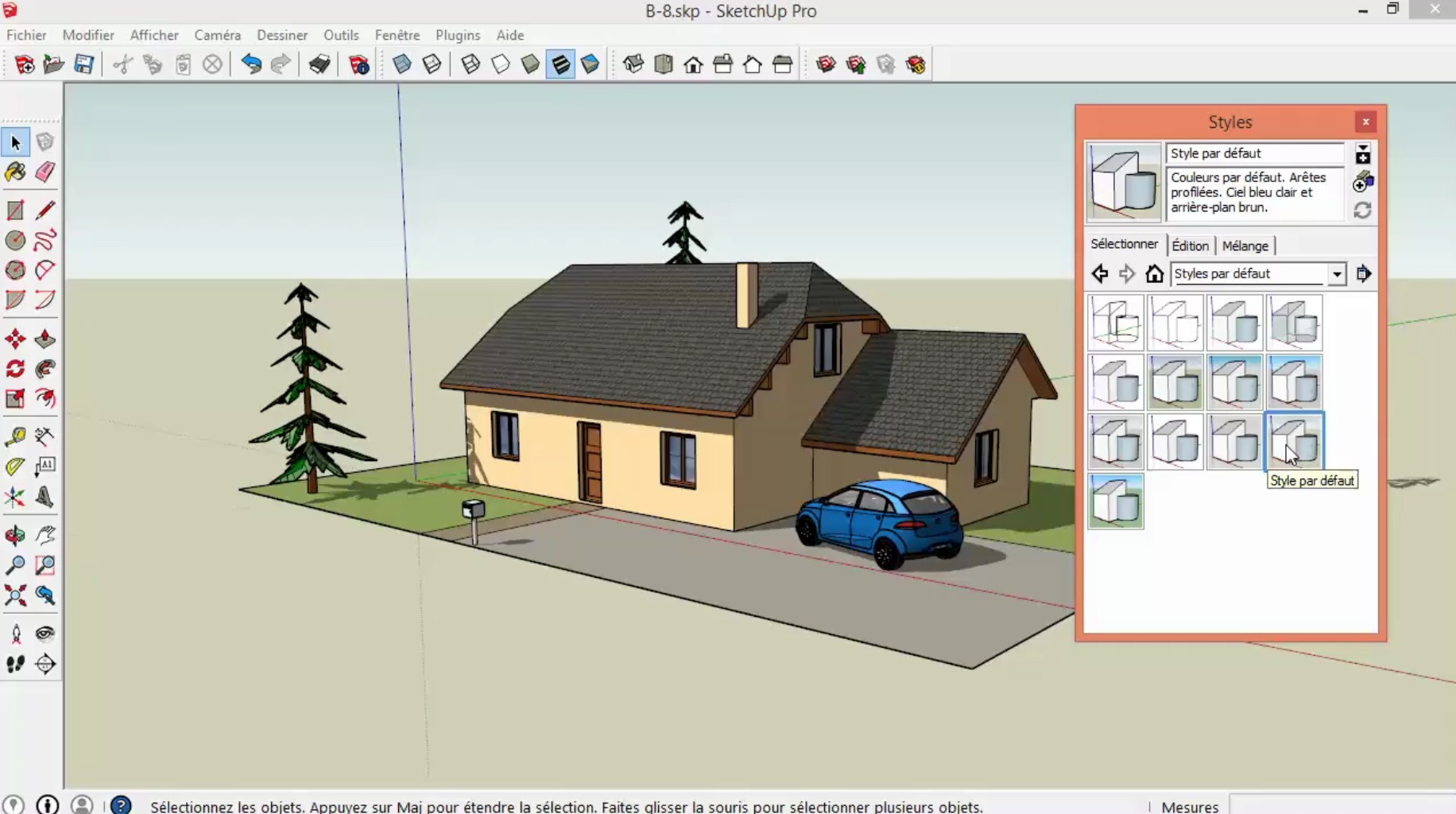Viewport: 1456px width, 814px height.
Task: Pick the Rectangle drawing tool
Action: 14,210
